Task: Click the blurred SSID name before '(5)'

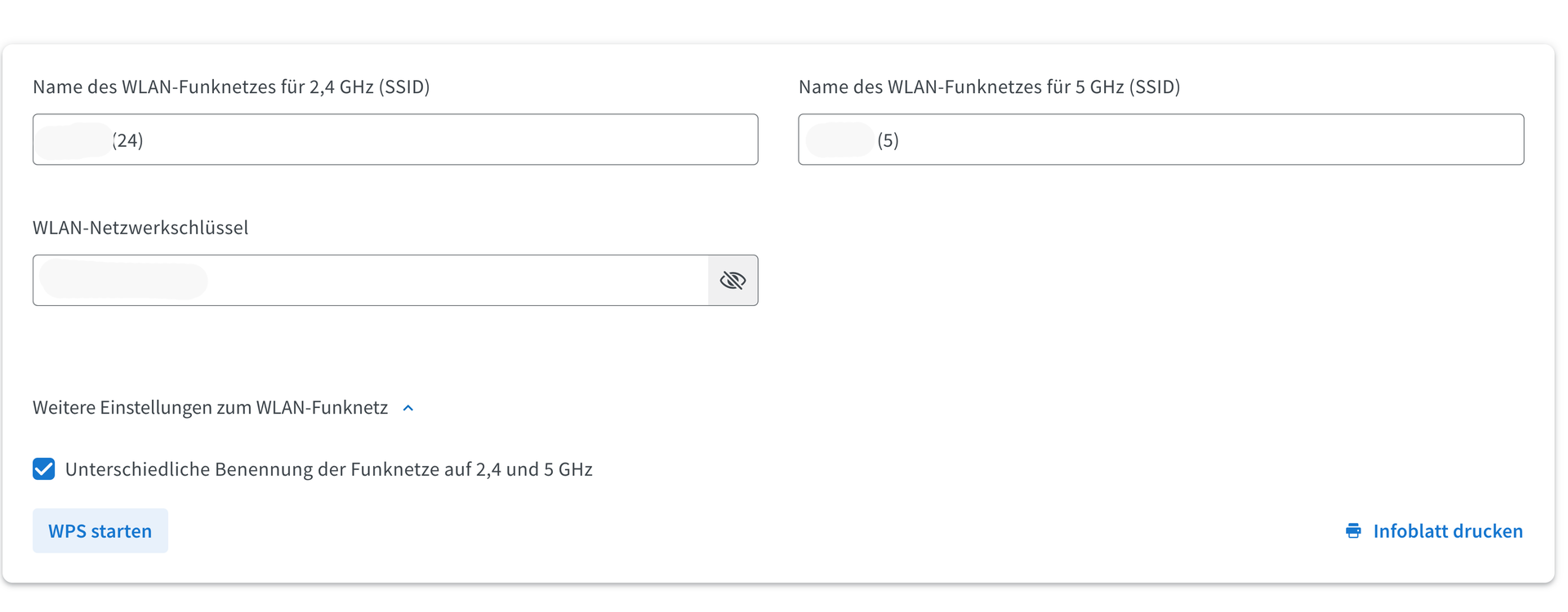Action: click(840, 140)
